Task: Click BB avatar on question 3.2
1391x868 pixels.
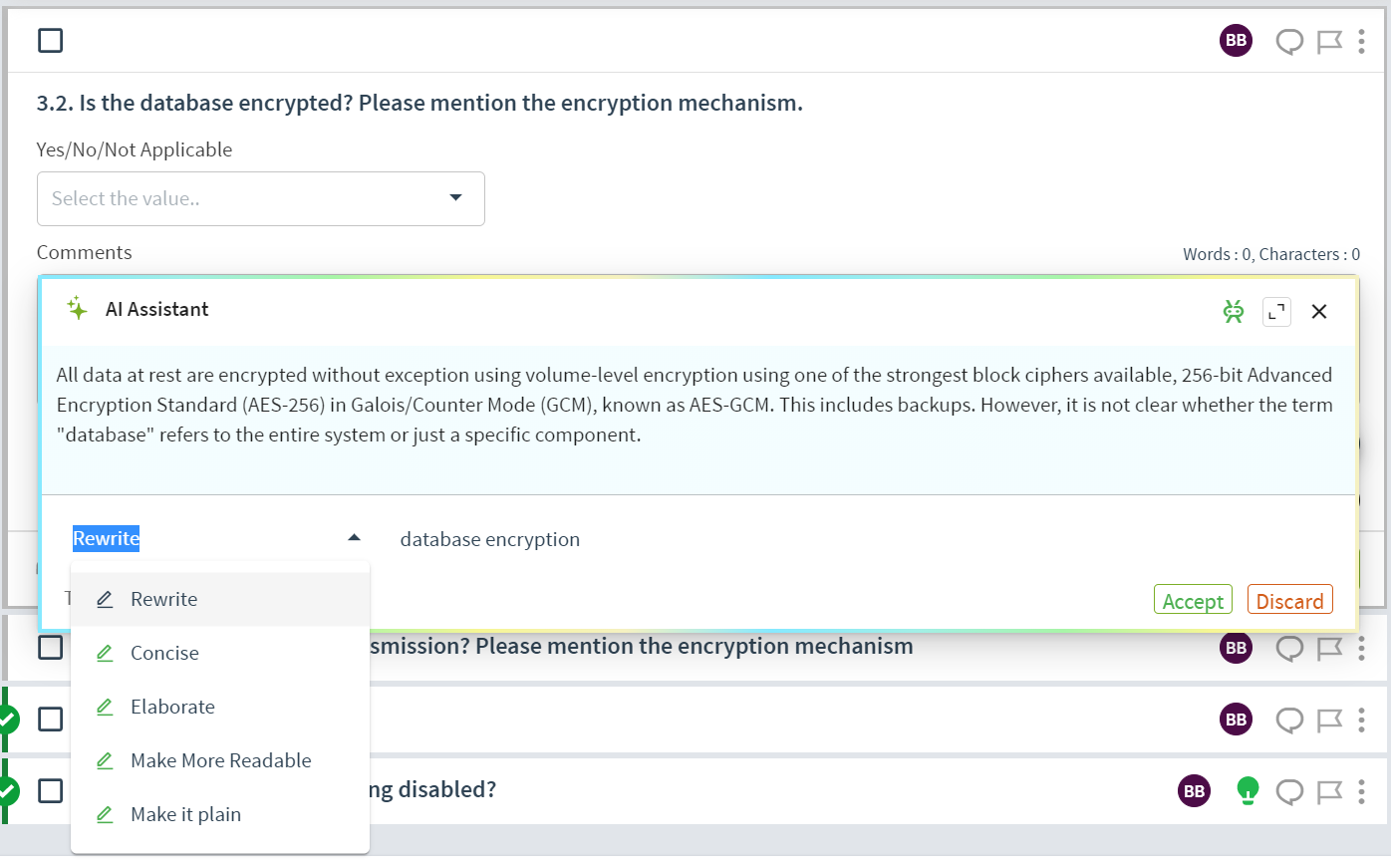Action: point(1237,41)
